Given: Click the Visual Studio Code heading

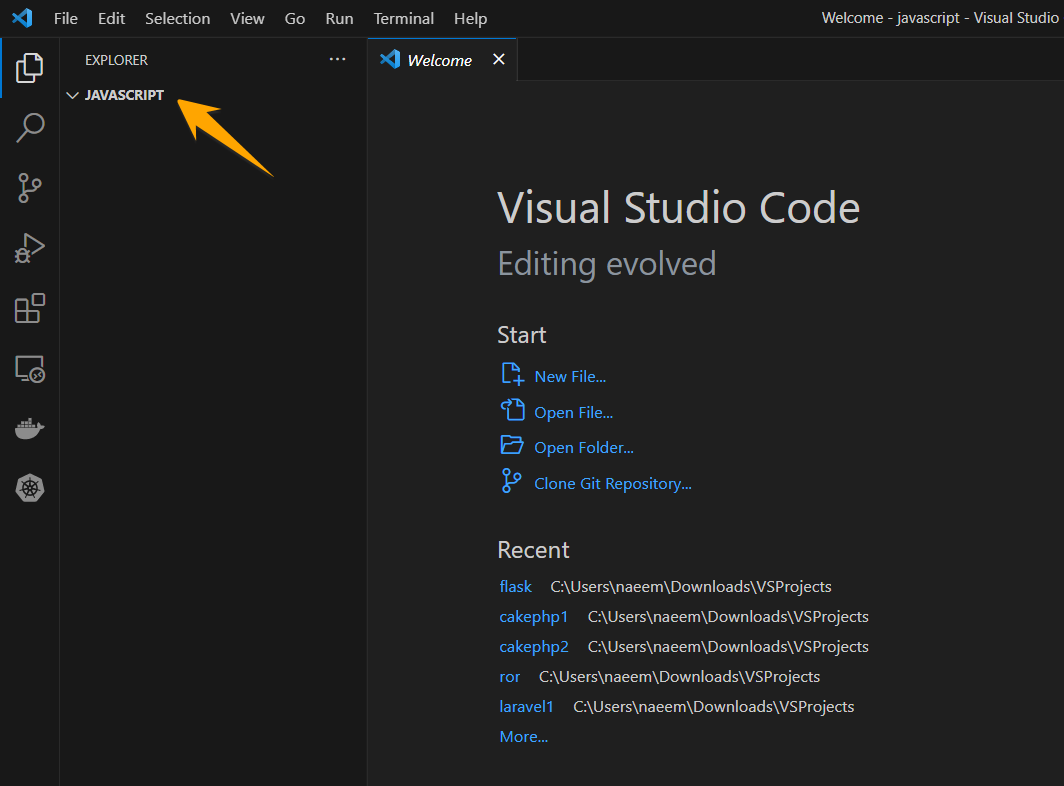Looking at the screenshot, I should [x=679, y=207].
